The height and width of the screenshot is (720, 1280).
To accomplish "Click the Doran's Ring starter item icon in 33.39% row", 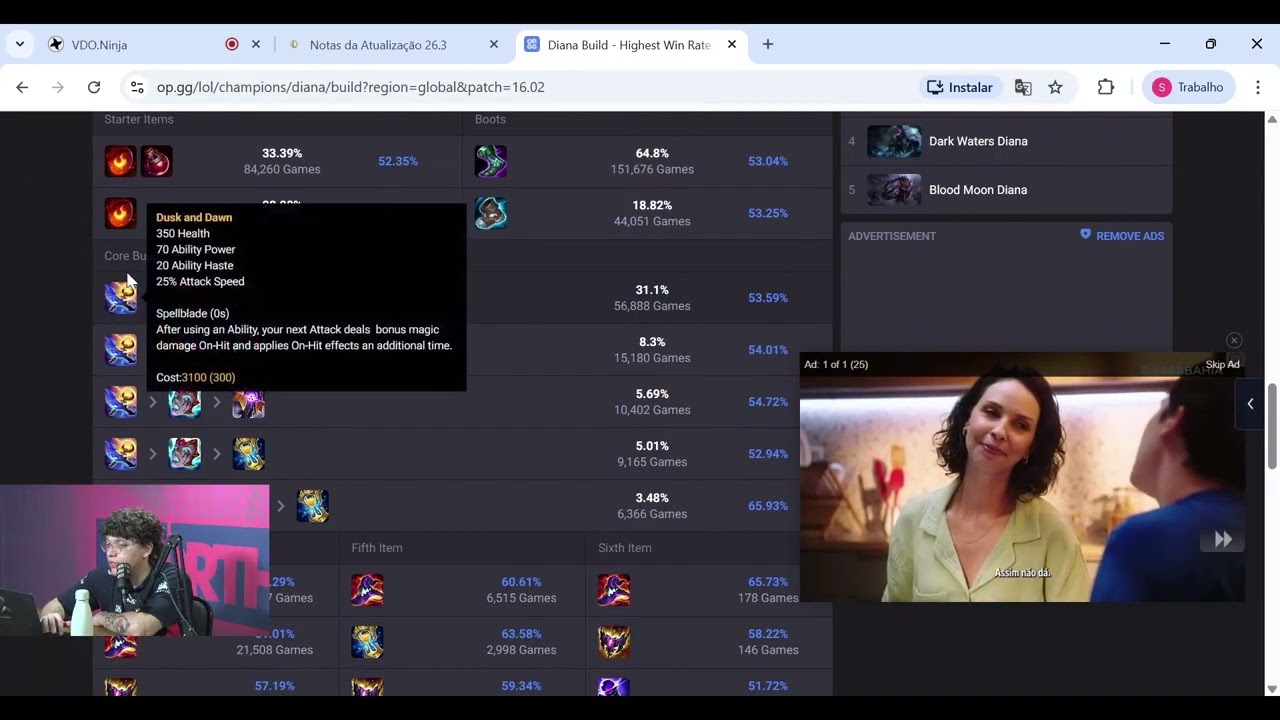I will click(120, 161).
